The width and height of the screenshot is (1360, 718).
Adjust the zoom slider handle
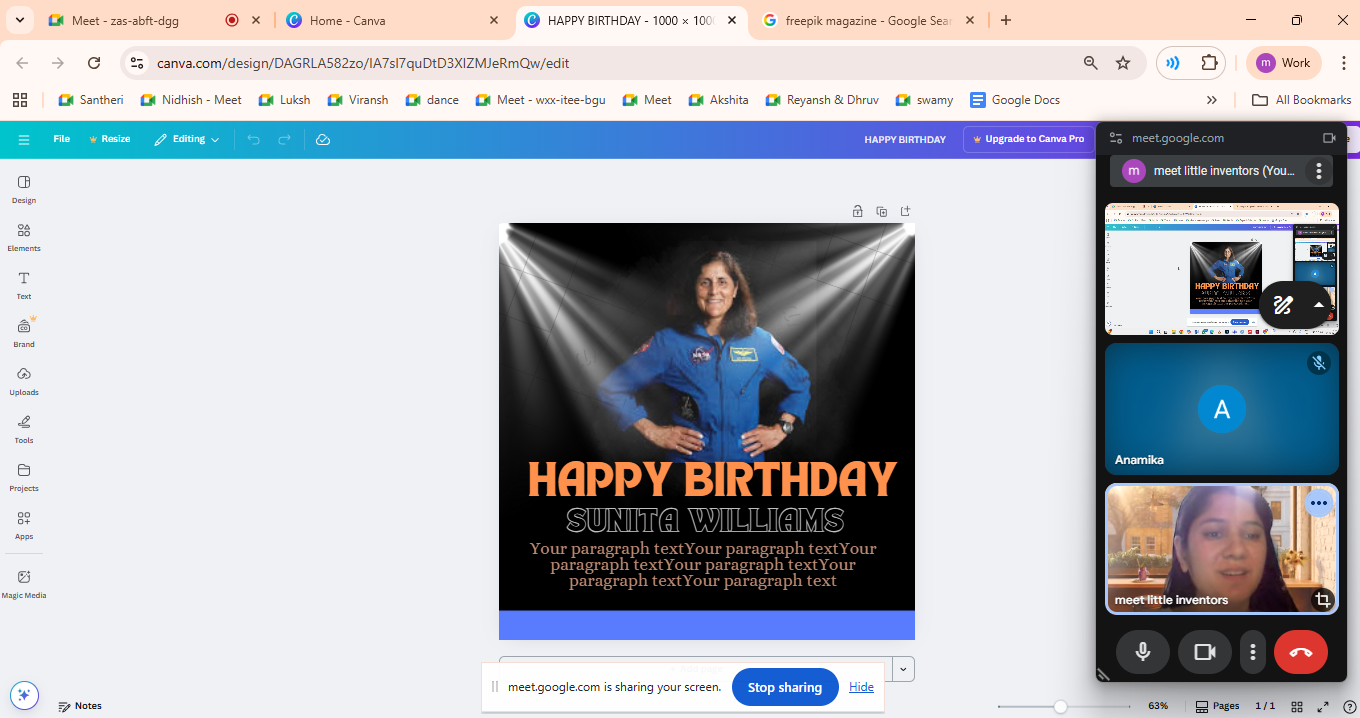coord(1060,706)
